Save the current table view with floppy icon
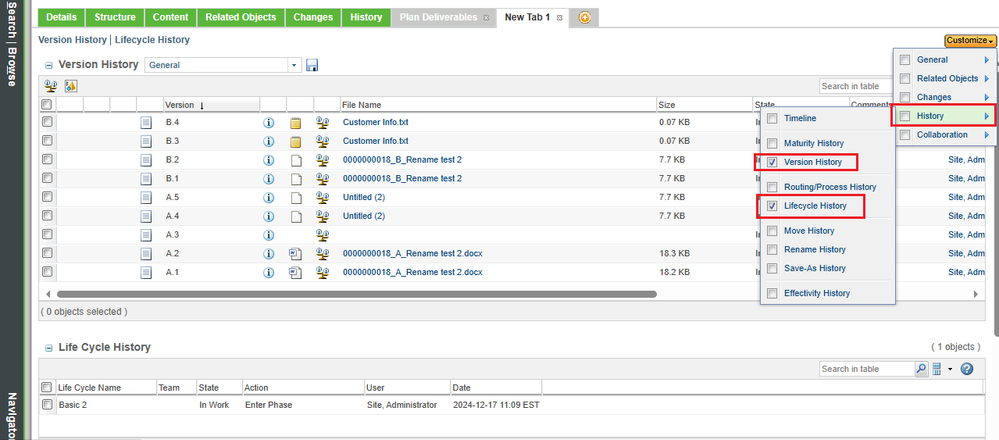 point(312,65)
